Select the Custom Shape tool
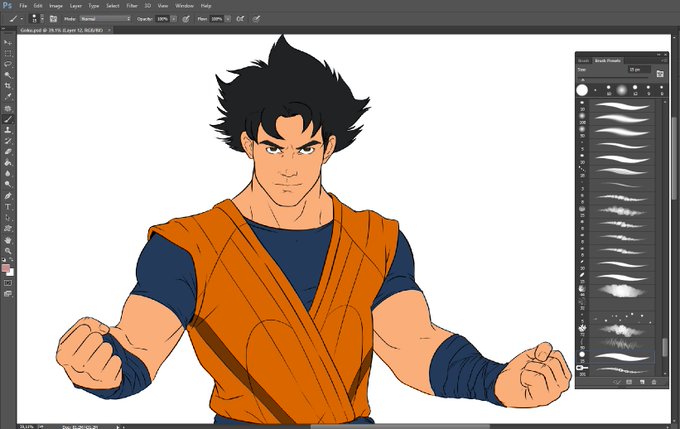680x429 pixels. pos(8,229)
